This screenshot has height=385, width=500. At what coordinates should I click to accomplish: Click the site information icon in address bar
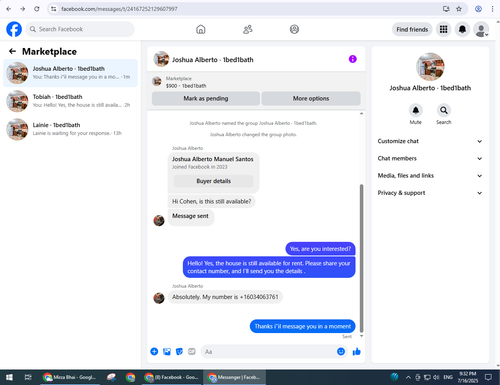pyautogui.click(x=53, y=9)
